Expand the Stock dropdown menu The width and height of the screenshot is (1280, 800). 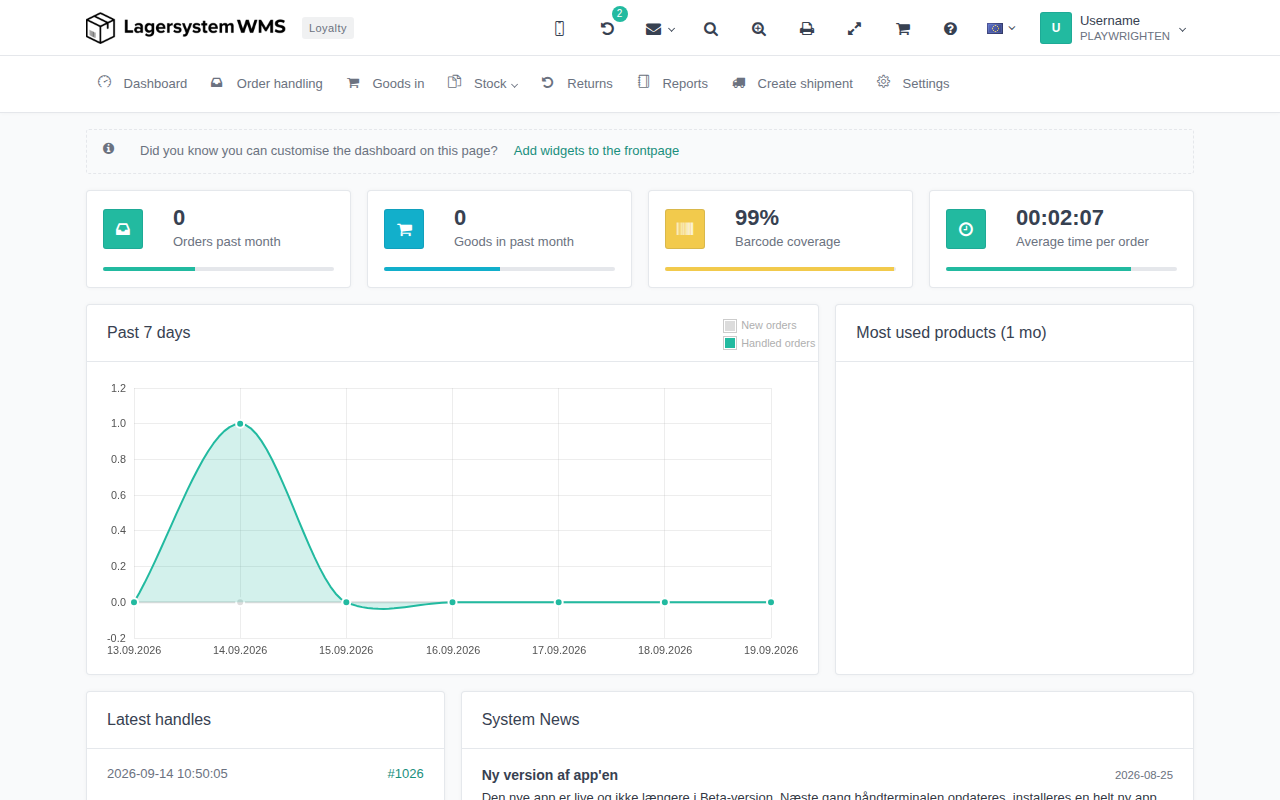tap(483, 83)
